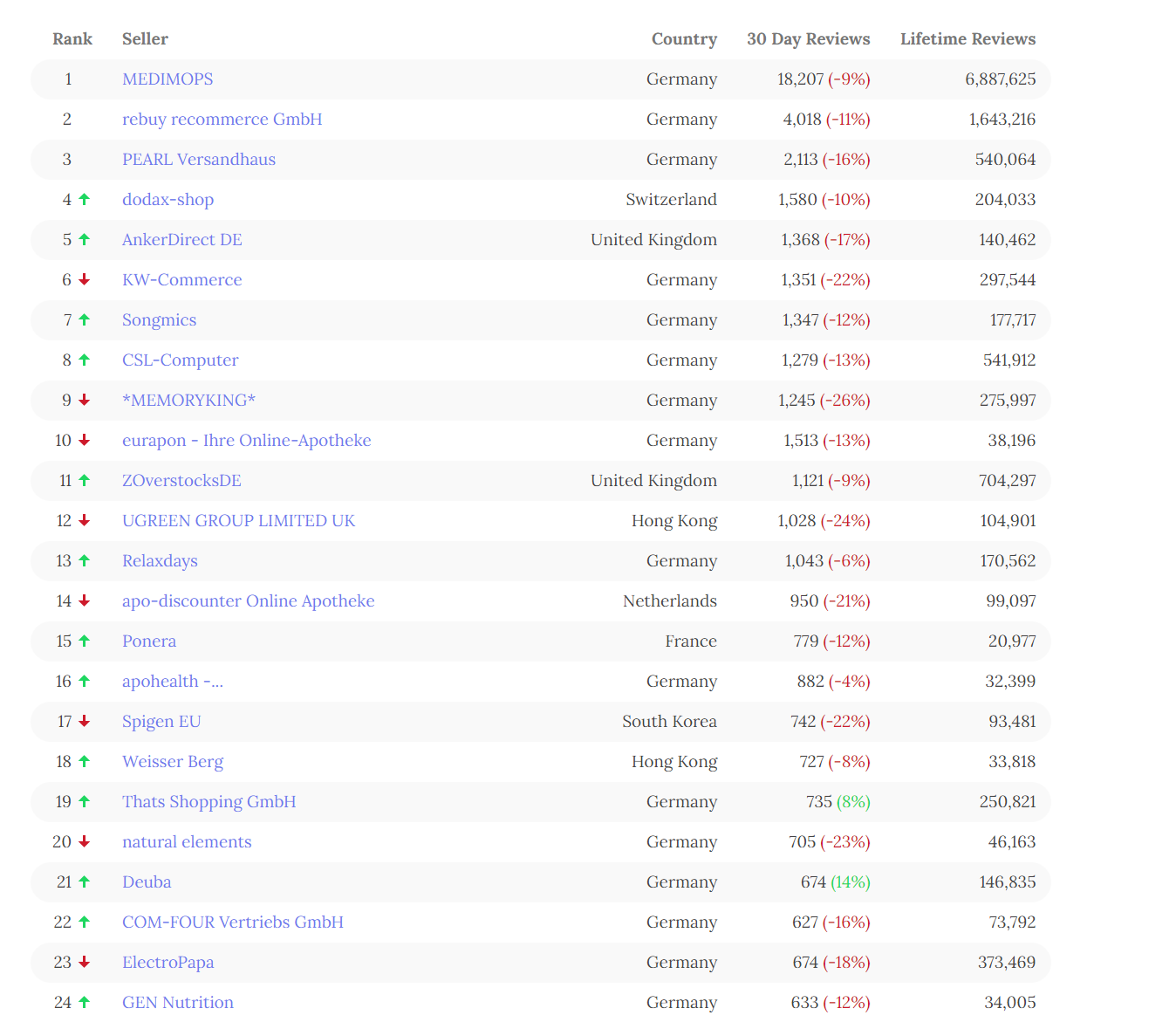Screen dimensions: 1176x1022
Task: Click the green up arrow at rank 18
Action: coord(85,761)
